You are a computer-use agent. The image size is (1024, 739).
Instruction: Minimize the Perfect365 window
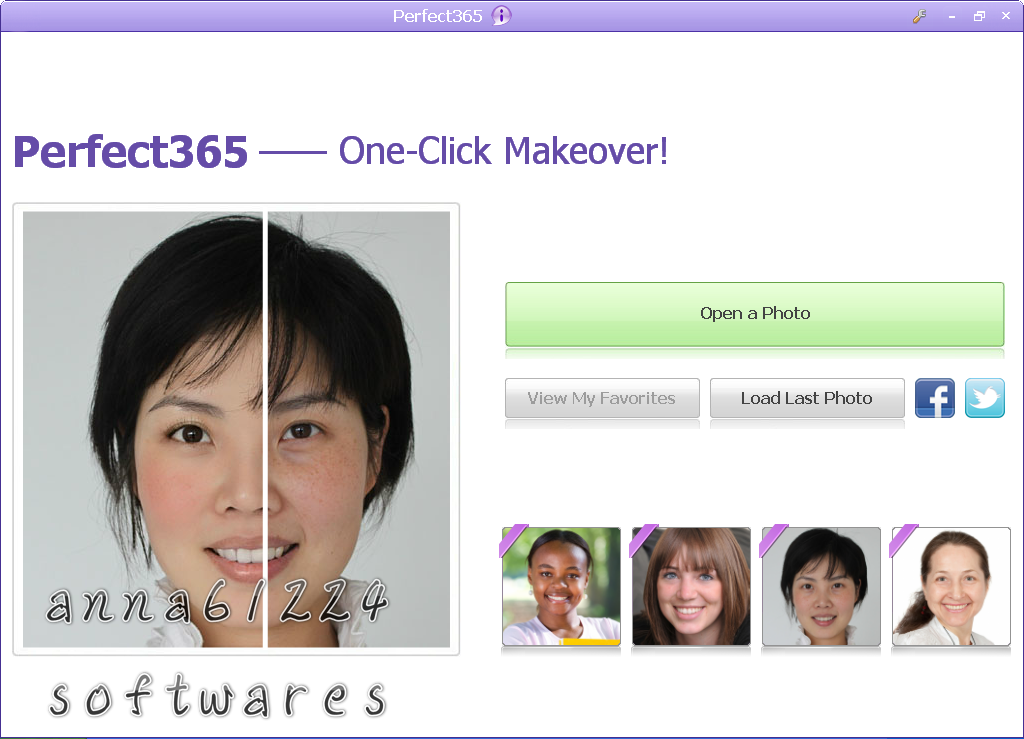[x=952, y=16]
